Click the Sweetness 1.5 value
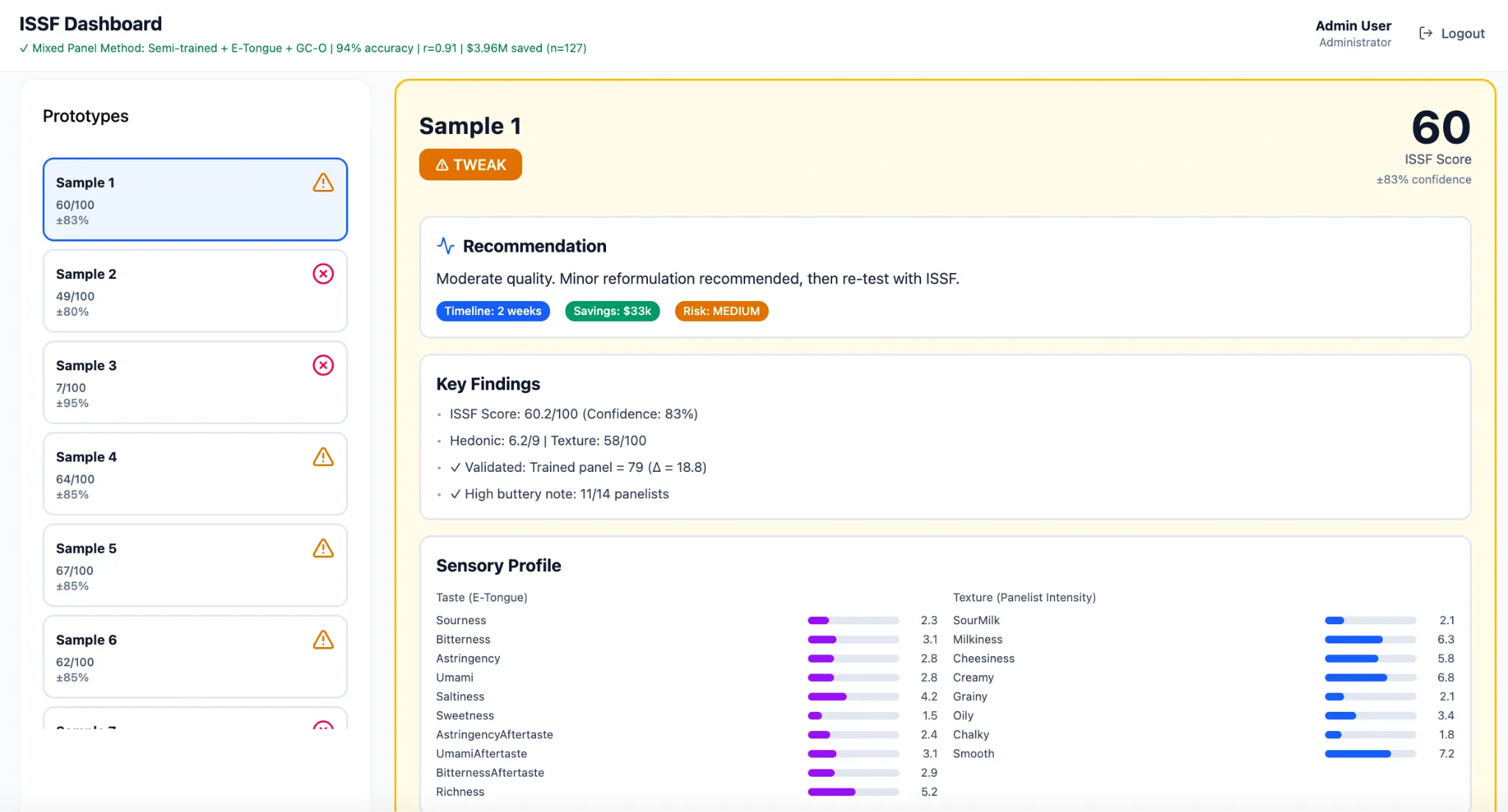Screen dimensions: 1508x812 click(929, 716)
